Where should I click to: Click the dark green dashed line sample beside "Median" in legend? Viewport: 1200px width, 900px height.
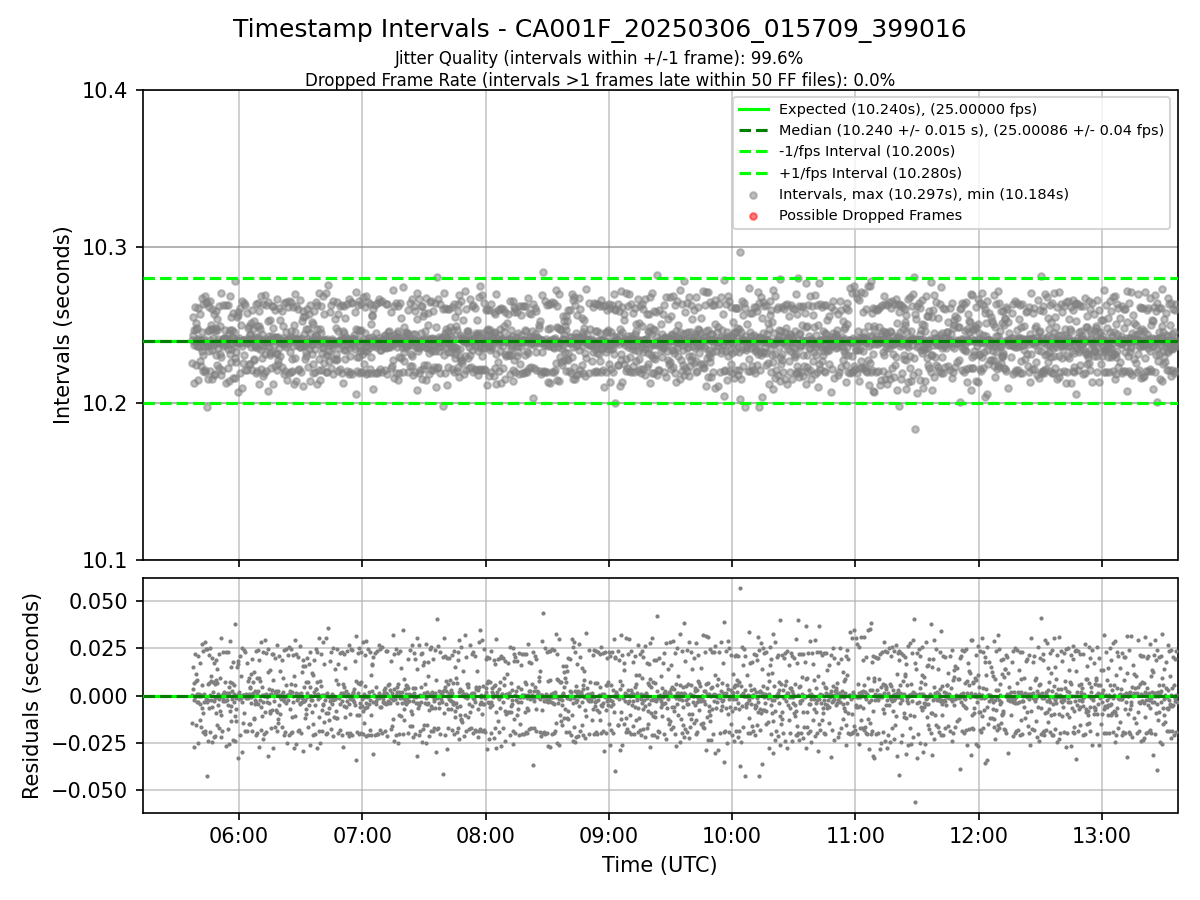[754, 130]
